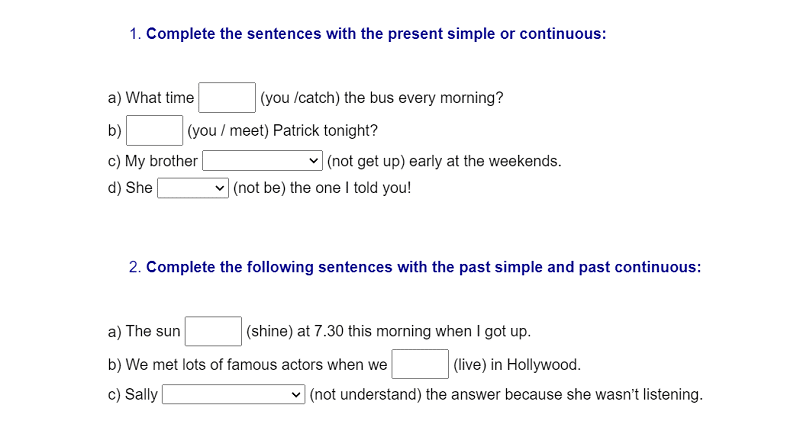Click the text "Patrick tonight?"
800x437 pixels.
click(326, 131)
